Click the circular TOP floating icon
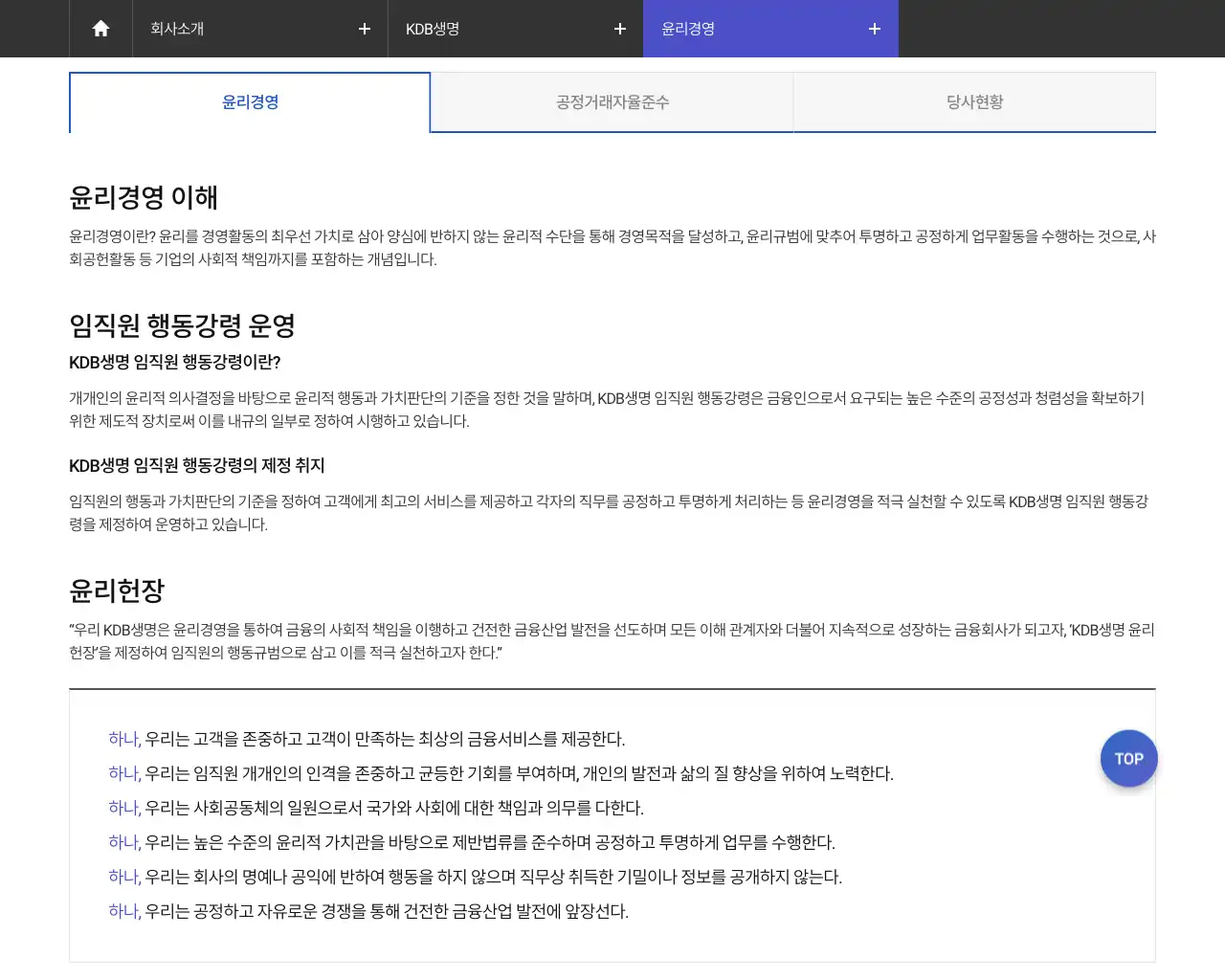Screen dimensions: 1225x980 [x=1128, y=758]
